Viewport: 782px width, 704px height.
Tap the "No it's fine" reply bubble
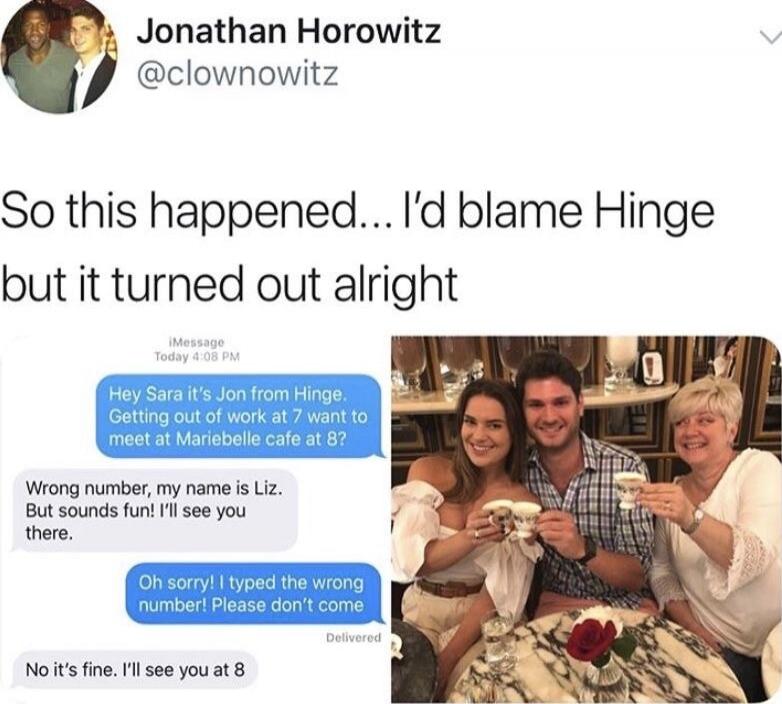[134, 670]
